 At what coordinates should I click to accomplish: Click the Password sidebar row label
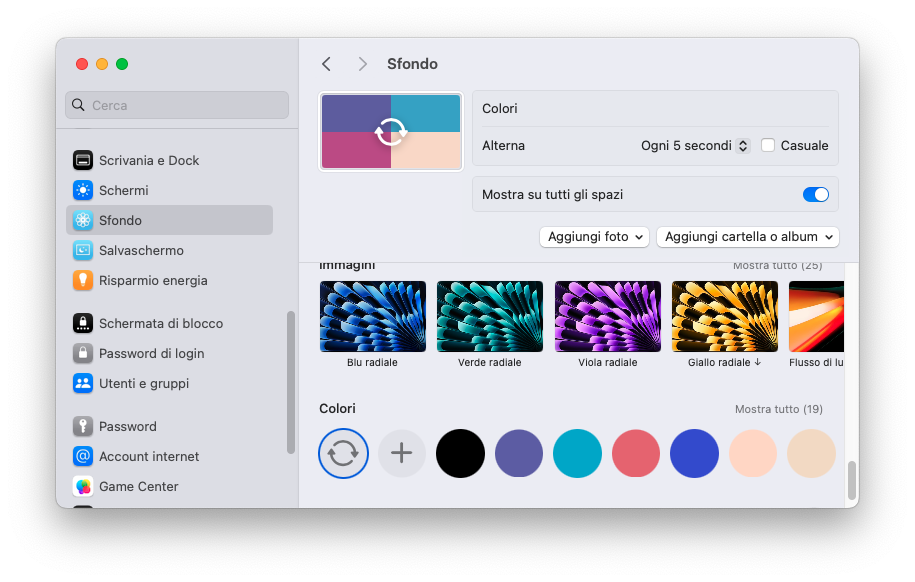(128, 426)
